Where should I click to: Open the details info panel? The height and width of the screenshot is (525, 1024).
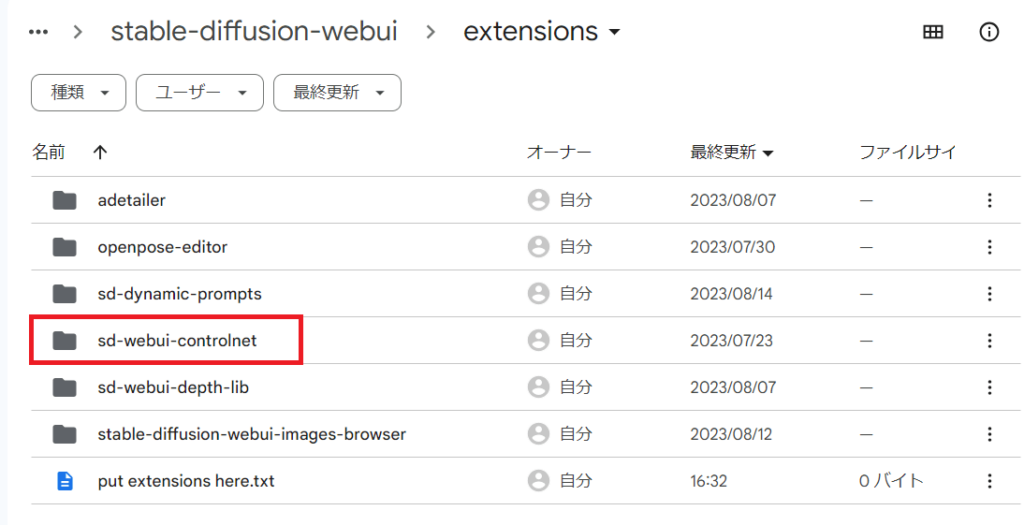989,32
